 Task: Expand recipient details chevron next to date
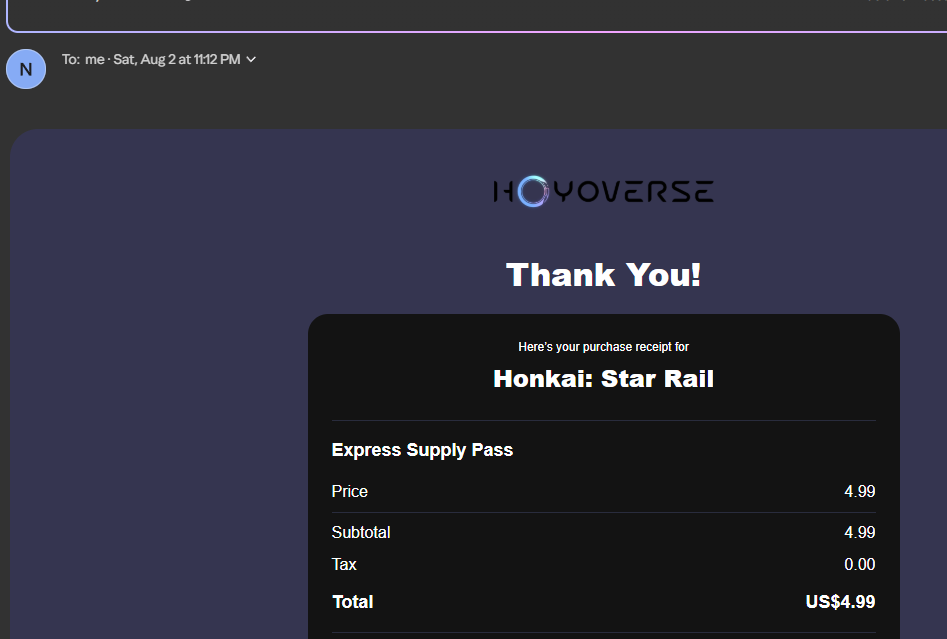pyautogui.click(x=251, y=59)
